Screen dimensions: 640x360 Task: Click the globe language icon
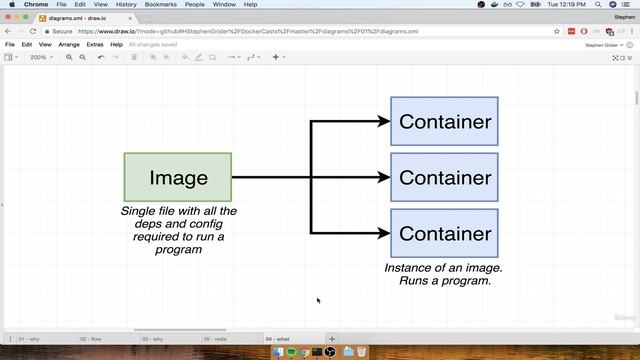(x=630, y=45)
